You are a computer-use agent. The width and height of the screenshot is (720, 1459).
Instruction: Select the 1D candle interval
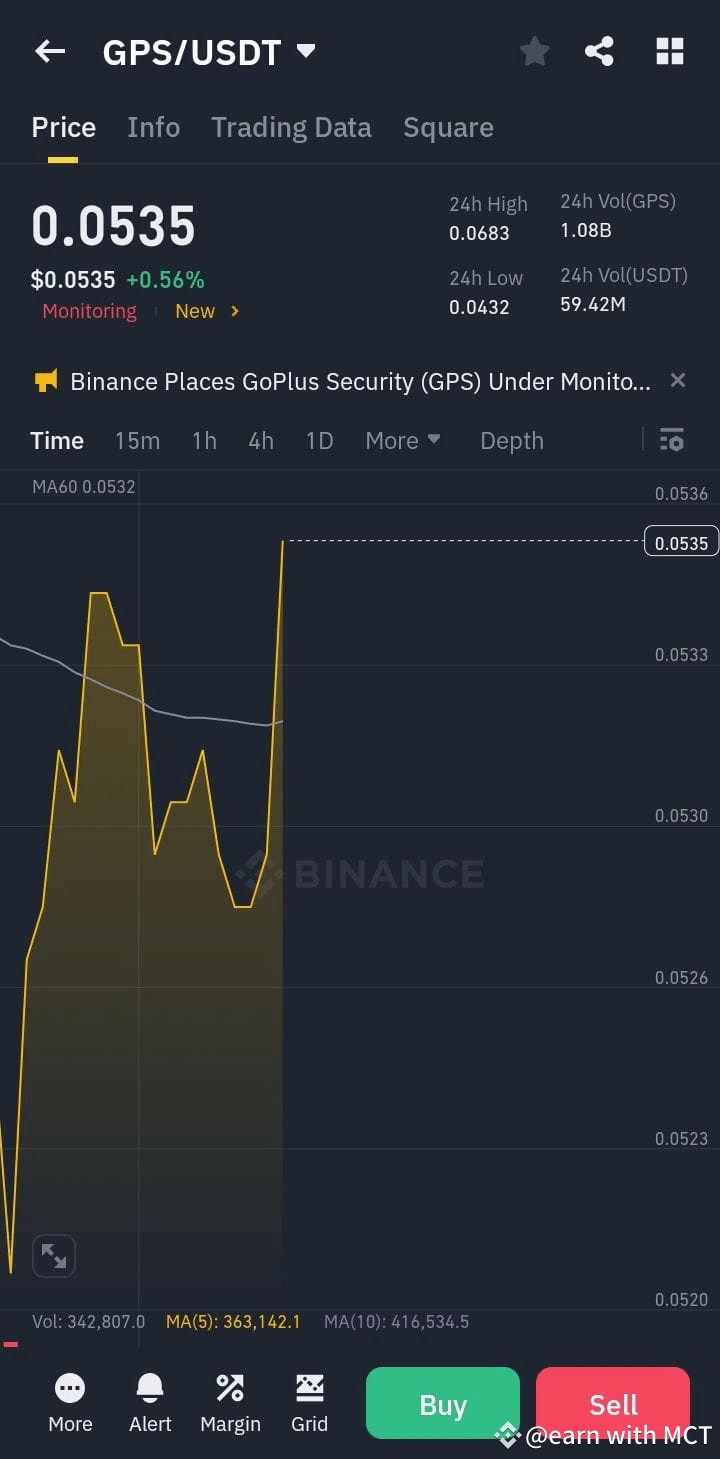point(319,440)
